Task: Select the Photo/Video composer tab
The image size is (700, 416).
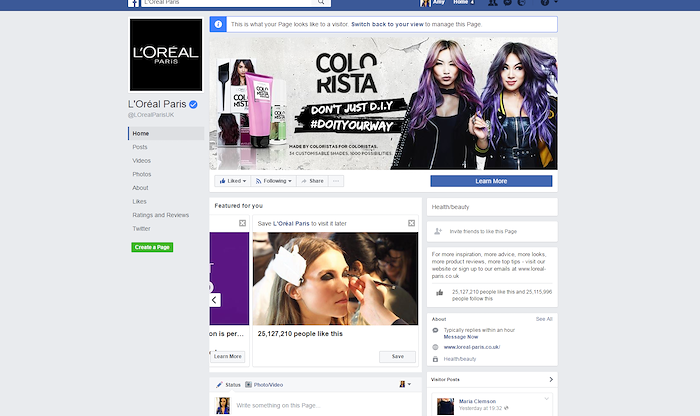Action: tap(264, 385)
